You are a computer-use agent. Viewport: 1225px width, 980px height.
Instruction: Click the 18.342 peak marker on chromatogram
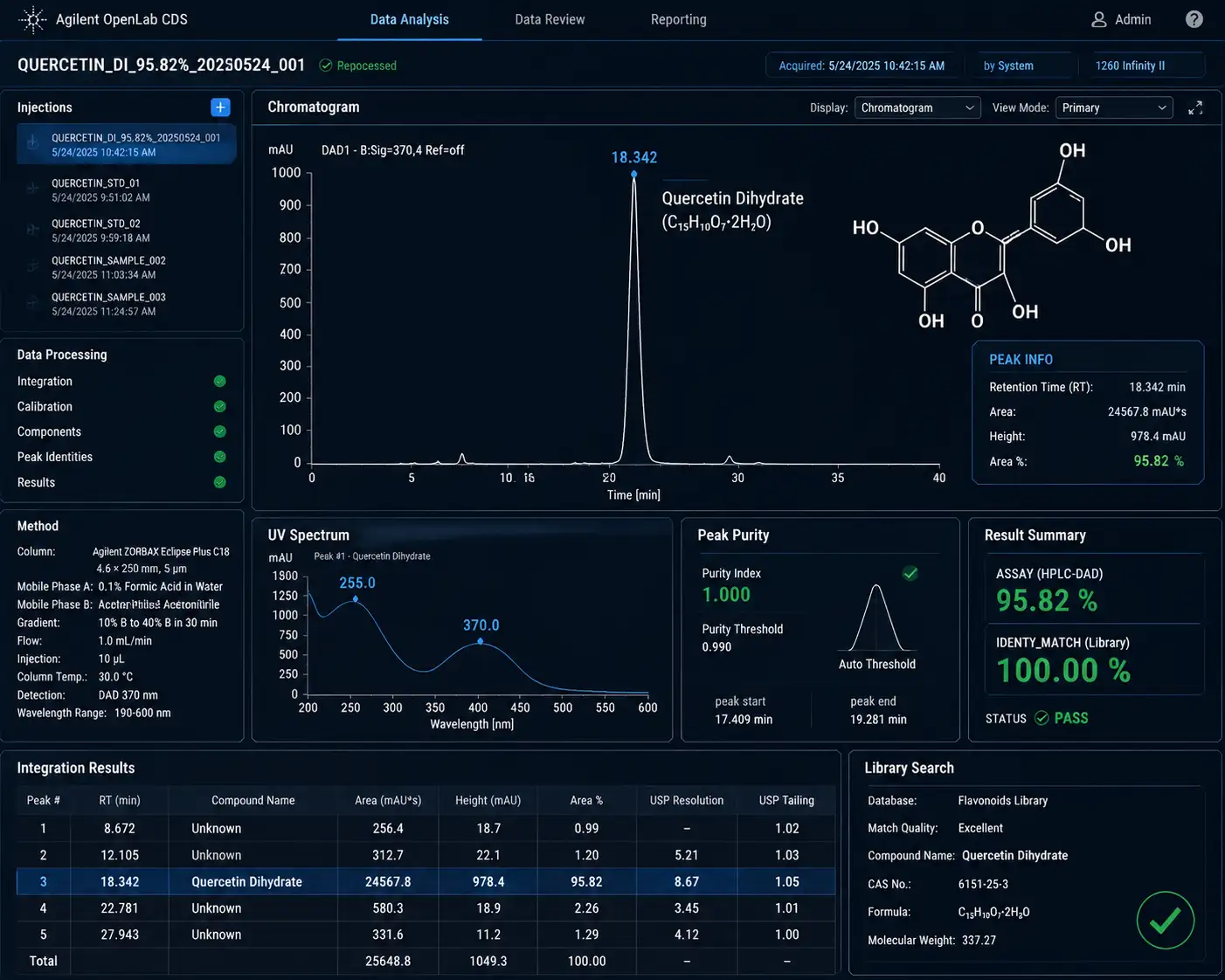[634, 174]
